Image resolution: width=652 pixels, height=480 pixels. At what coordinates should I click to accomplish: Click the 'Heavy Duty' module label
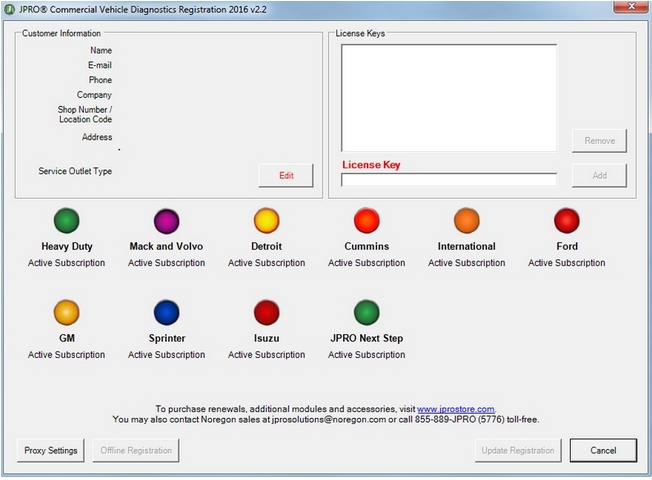point(67,246)
